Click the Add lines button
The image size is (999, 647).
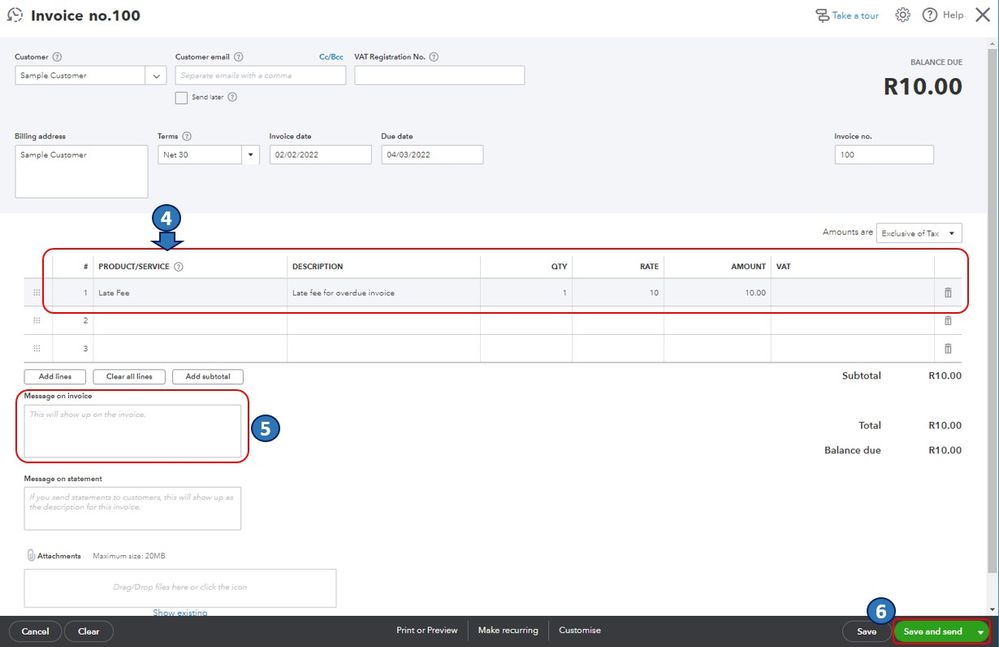pyautogui.click(x=54, y=377)
